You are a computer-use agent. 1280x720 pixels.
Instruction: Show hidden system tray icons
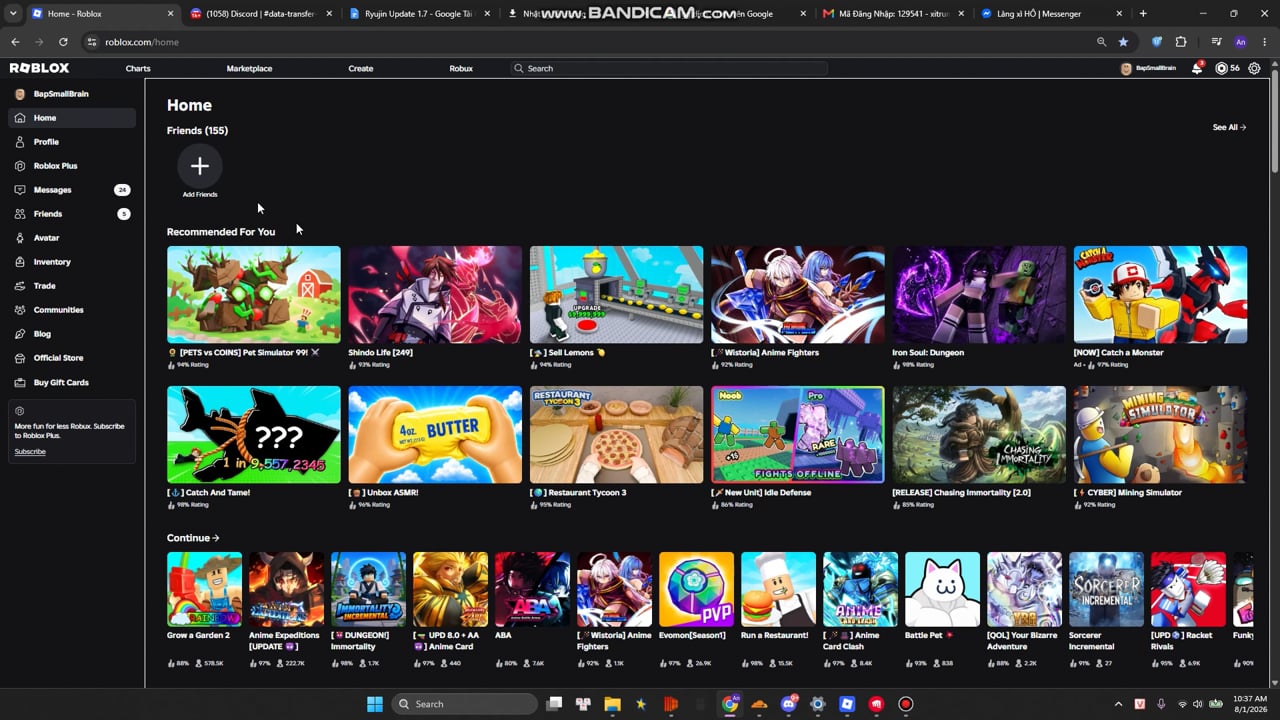[x=1118, y=704]
